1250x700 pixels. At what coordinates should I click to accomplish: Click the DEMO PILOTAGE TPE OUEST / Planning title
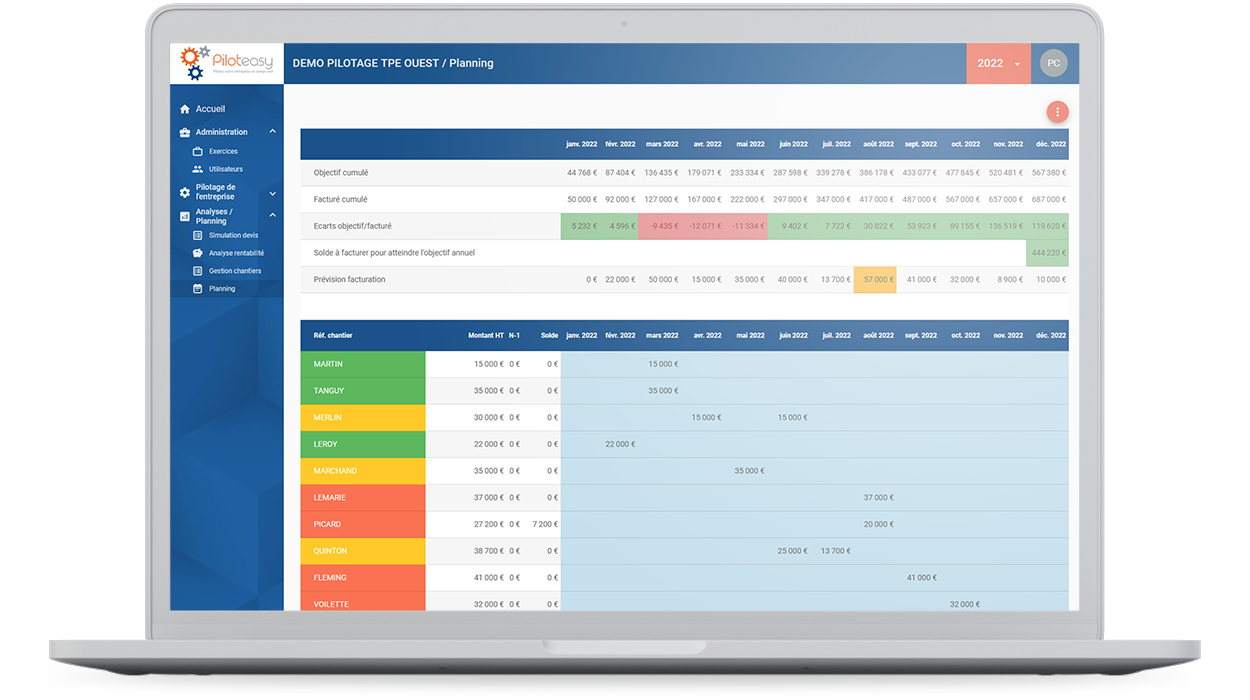click(x=393, y=63)
